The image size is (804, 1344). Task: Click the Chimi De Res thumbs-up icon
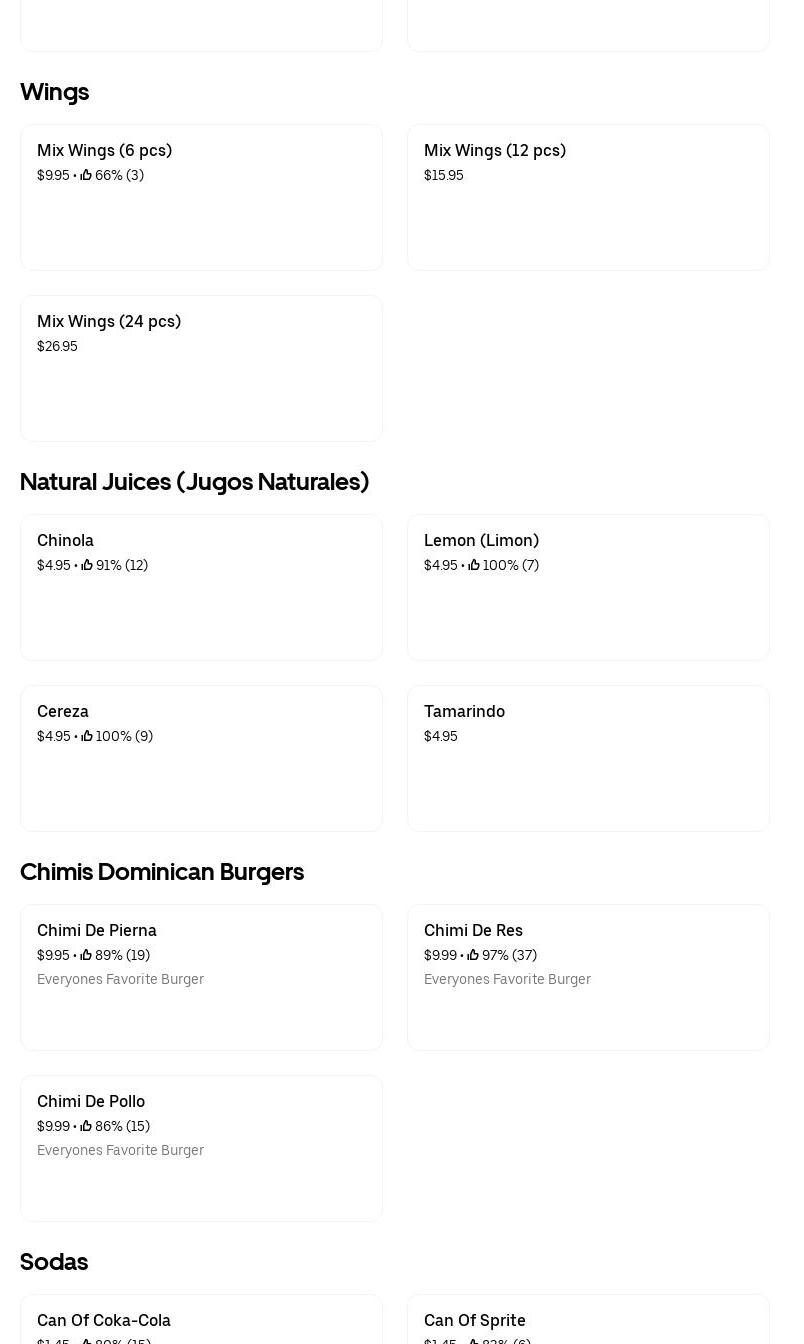tap(473, 955)
